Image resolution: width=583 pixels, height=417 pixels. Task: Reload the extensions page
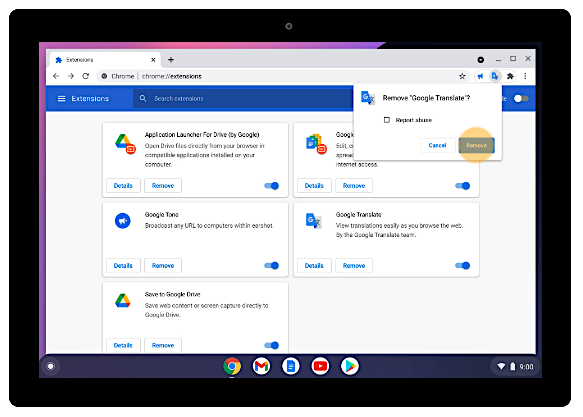[x=86, y=76]
